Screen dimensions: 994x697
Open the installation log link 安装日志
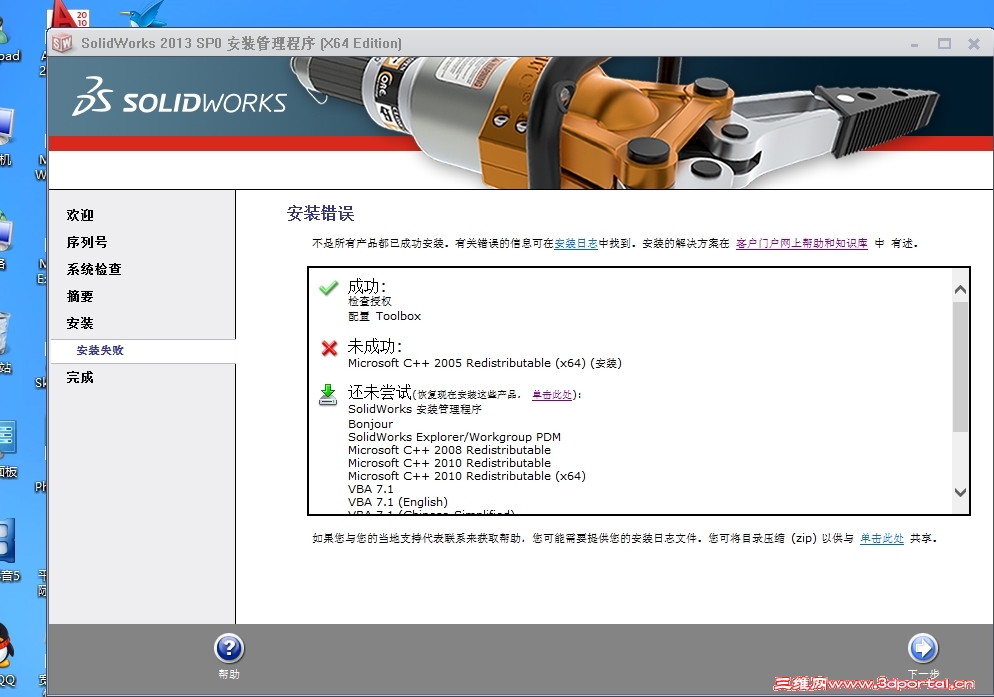click(x=576, y=243)
